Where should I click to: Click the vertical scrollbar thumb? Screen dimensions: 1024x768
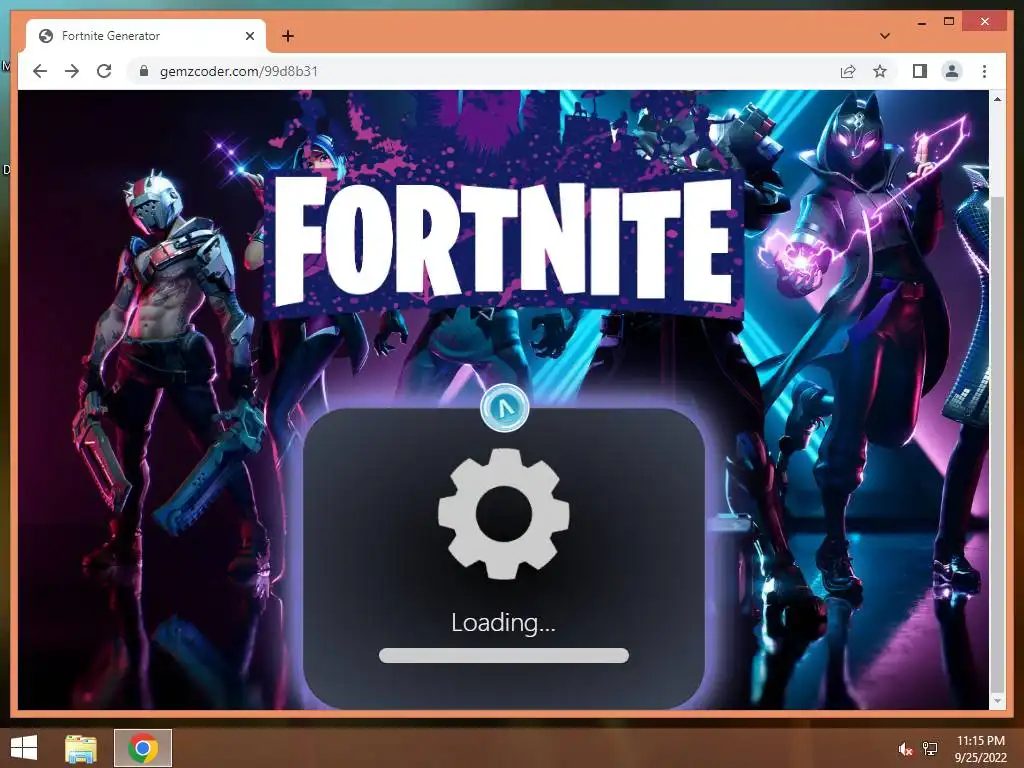pyautogui.click(x=997, y=444)
